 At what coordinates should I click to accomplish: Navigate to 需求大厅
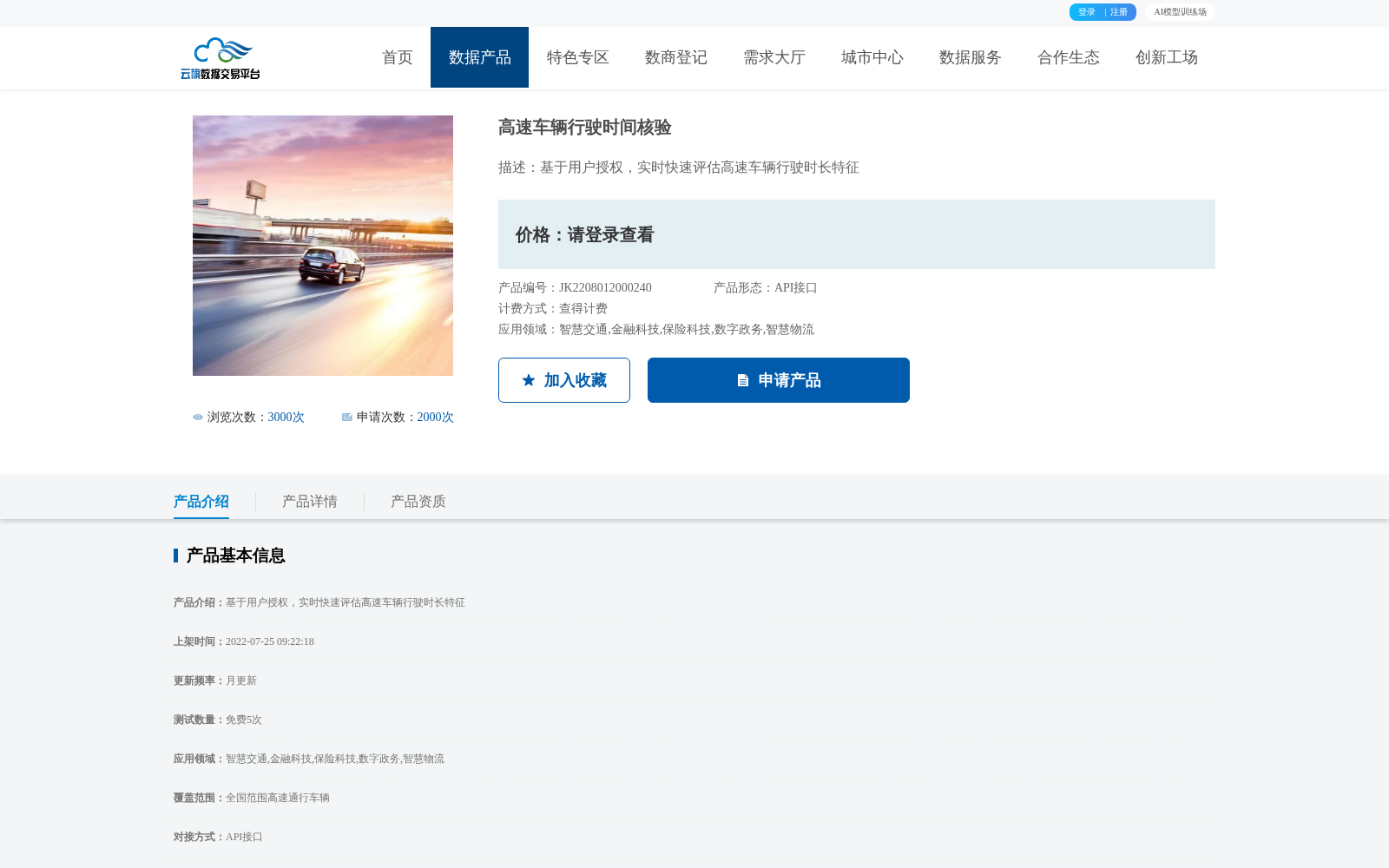pos(774,57)
